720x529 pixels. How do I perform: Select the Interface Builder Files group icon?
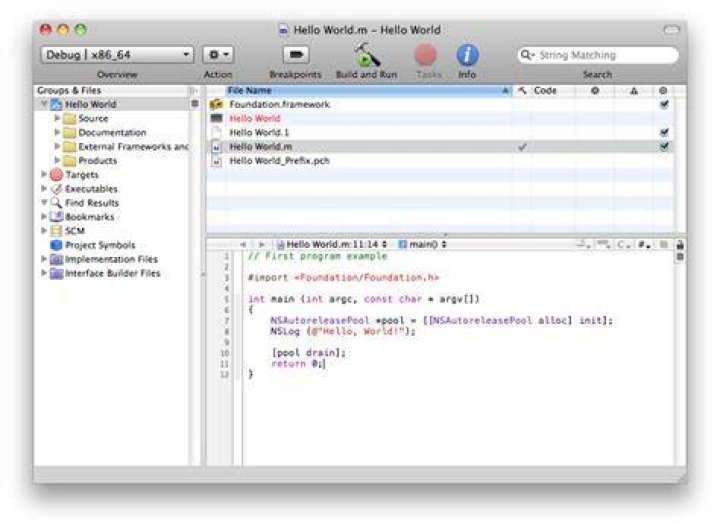pos(56,273)
